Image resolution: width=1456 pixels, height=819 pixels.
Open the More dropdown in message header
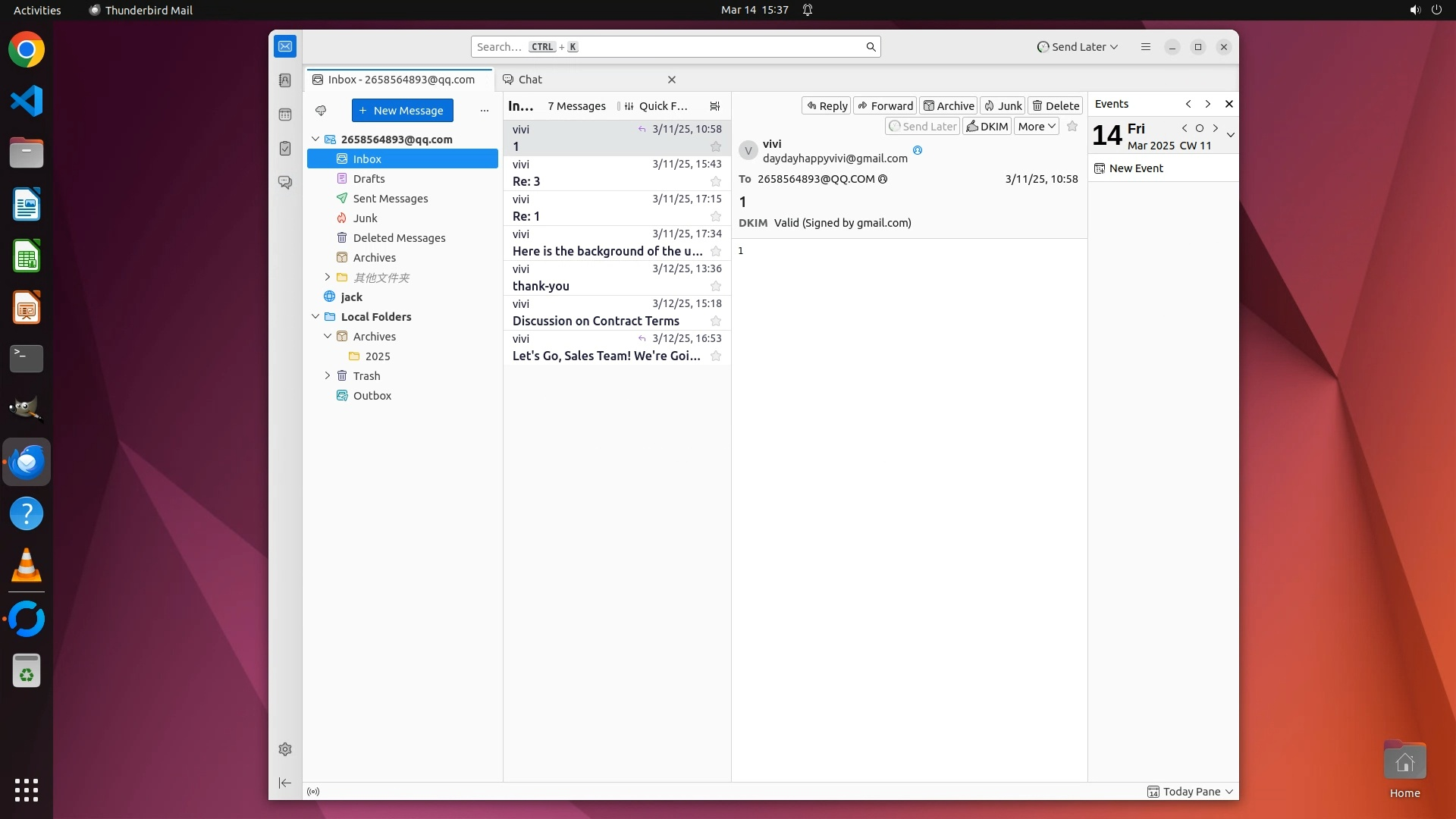[1036, 127]
